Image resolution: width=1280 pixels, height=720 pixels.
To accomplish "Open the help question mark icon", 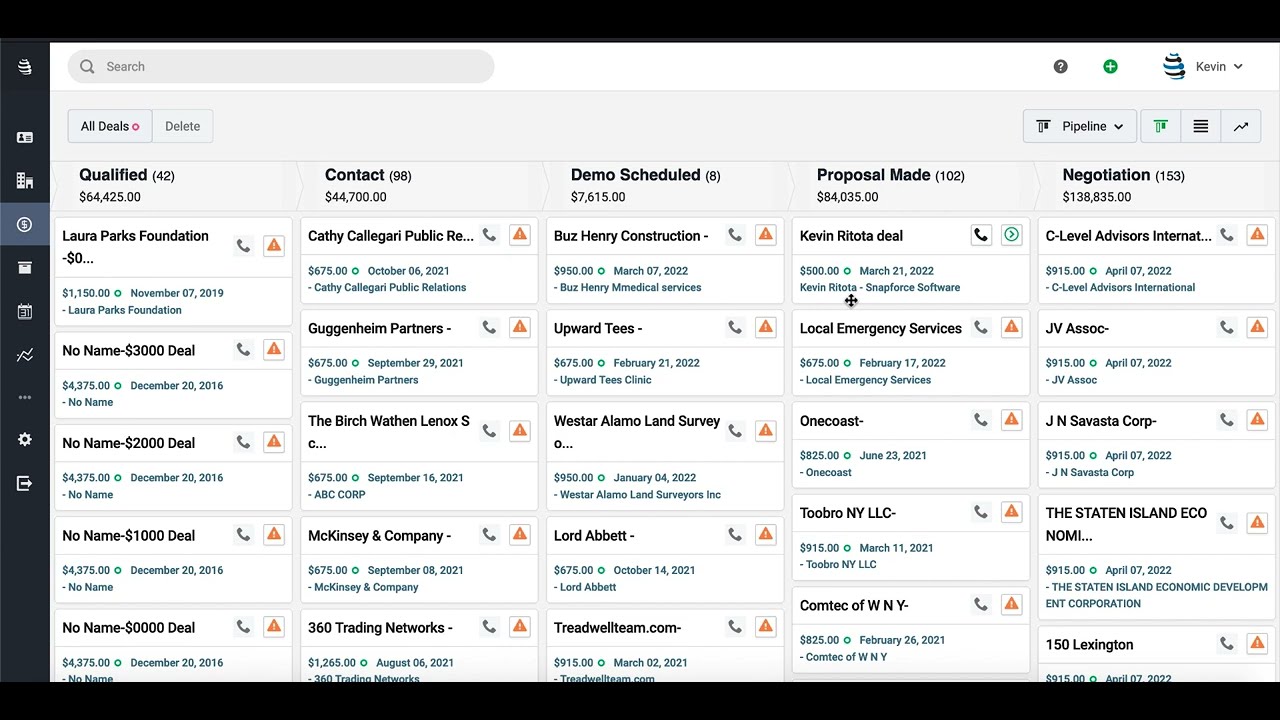I will point(1060,67).
